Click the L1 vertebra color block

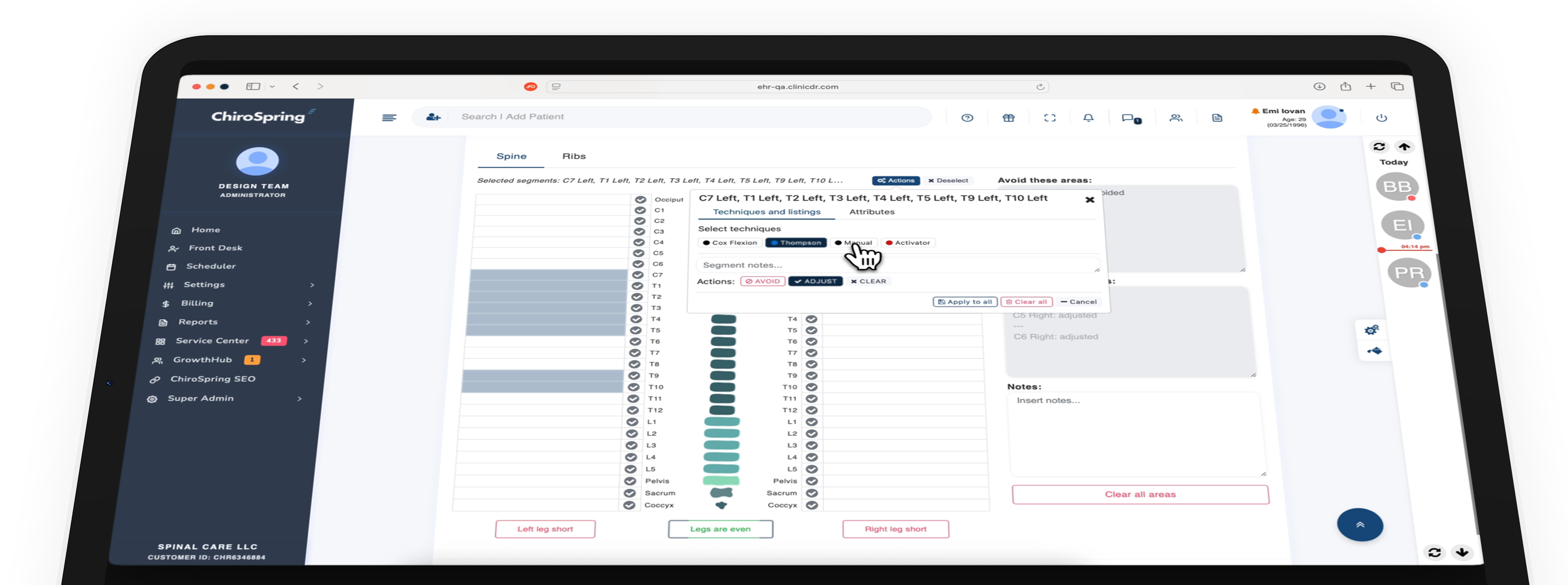click(721, 422)
